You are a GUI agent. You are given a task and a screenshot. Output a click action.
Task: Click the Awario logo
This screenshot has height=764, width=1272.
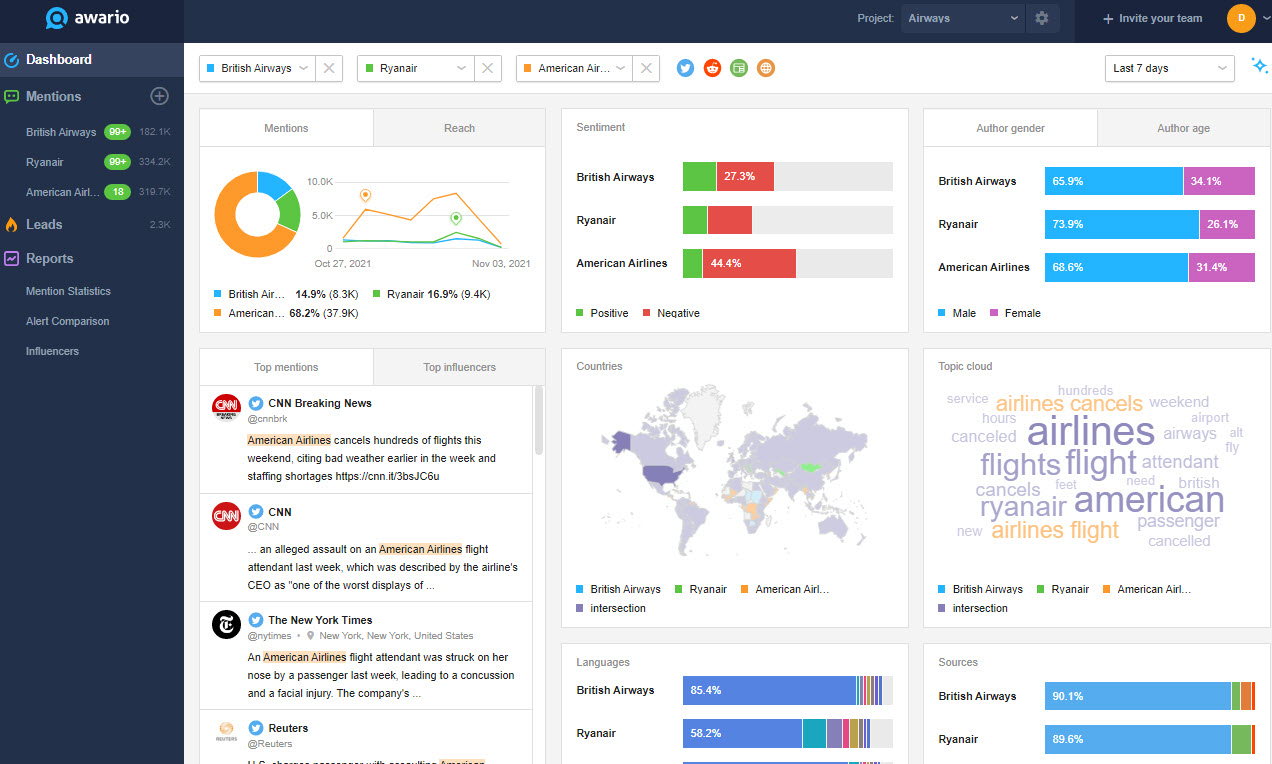(x=87, y=18)
